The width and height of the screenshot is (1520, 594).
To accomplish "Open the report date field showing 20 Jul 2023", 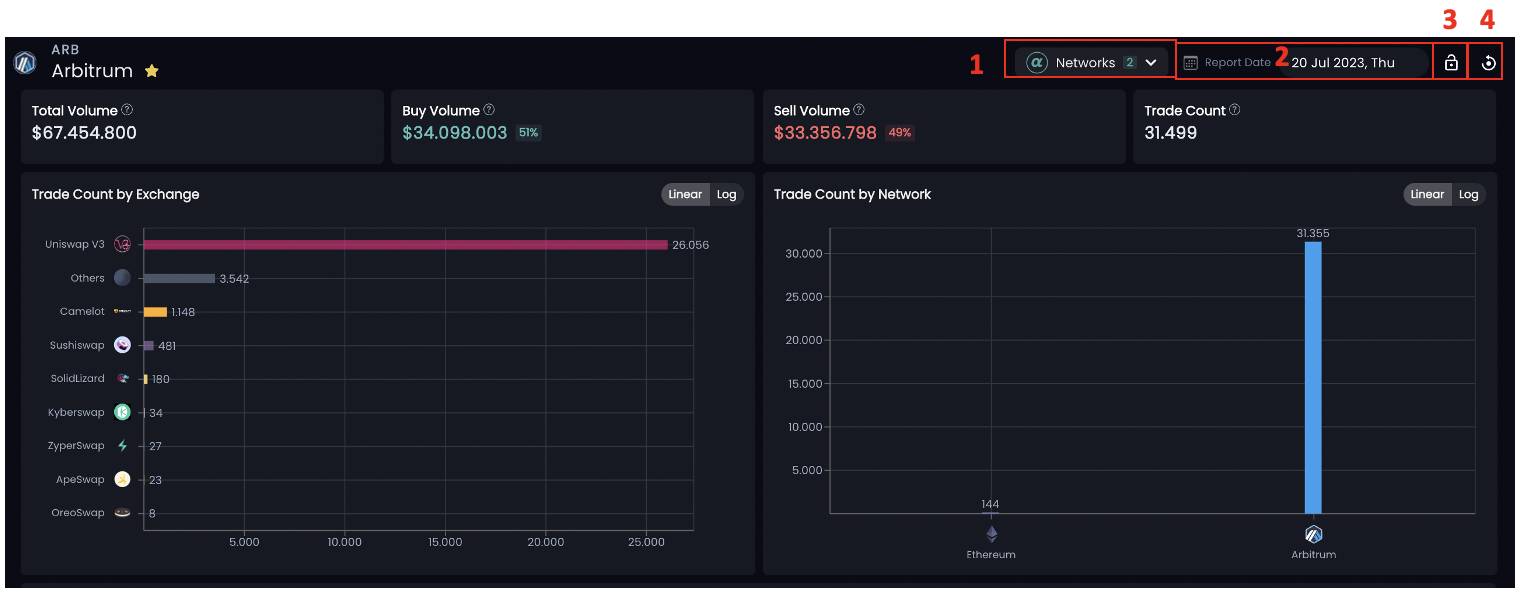I will click(x=1354, y=62).
